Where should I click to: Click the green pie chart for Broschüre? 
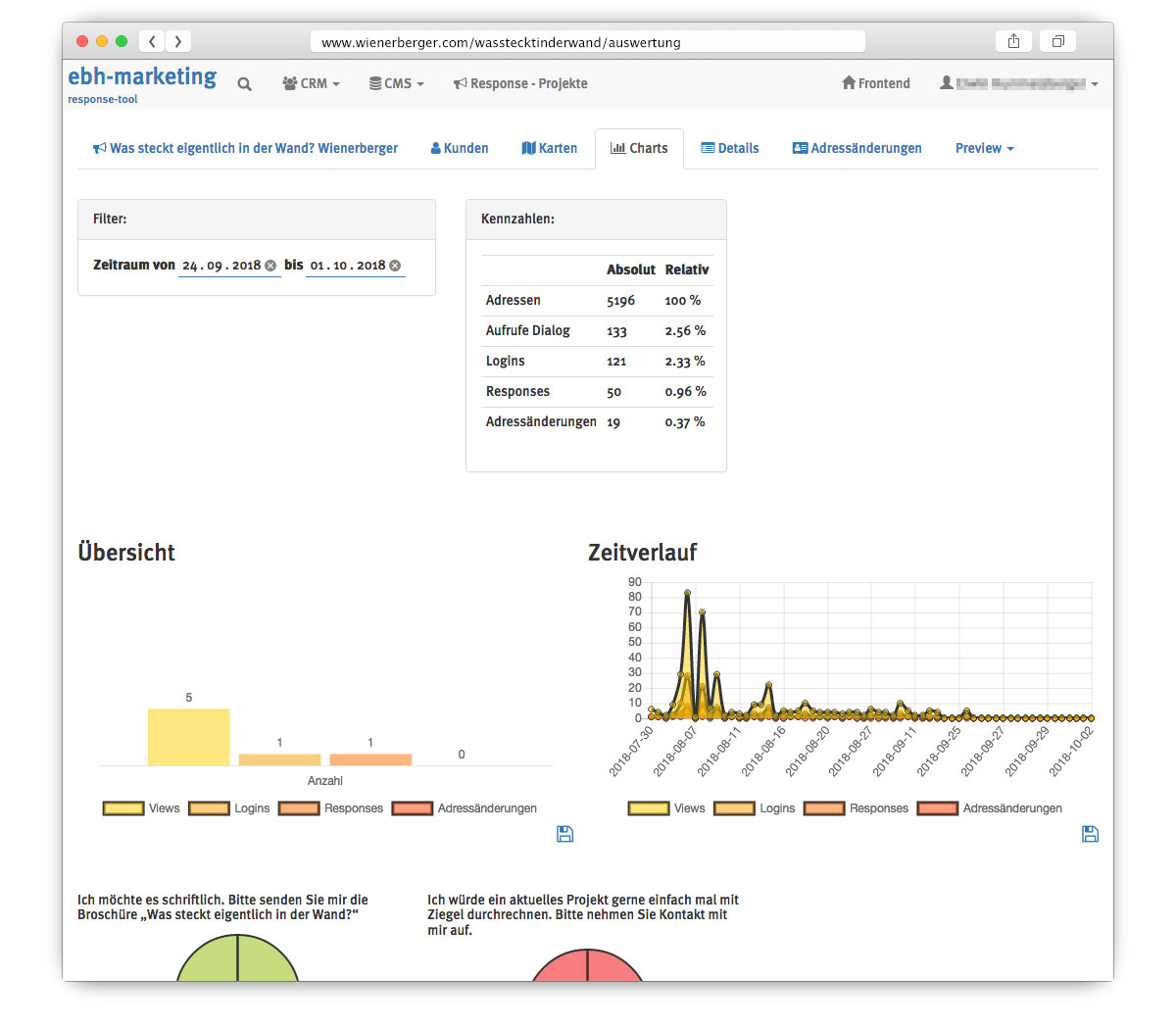click(237, 958)
